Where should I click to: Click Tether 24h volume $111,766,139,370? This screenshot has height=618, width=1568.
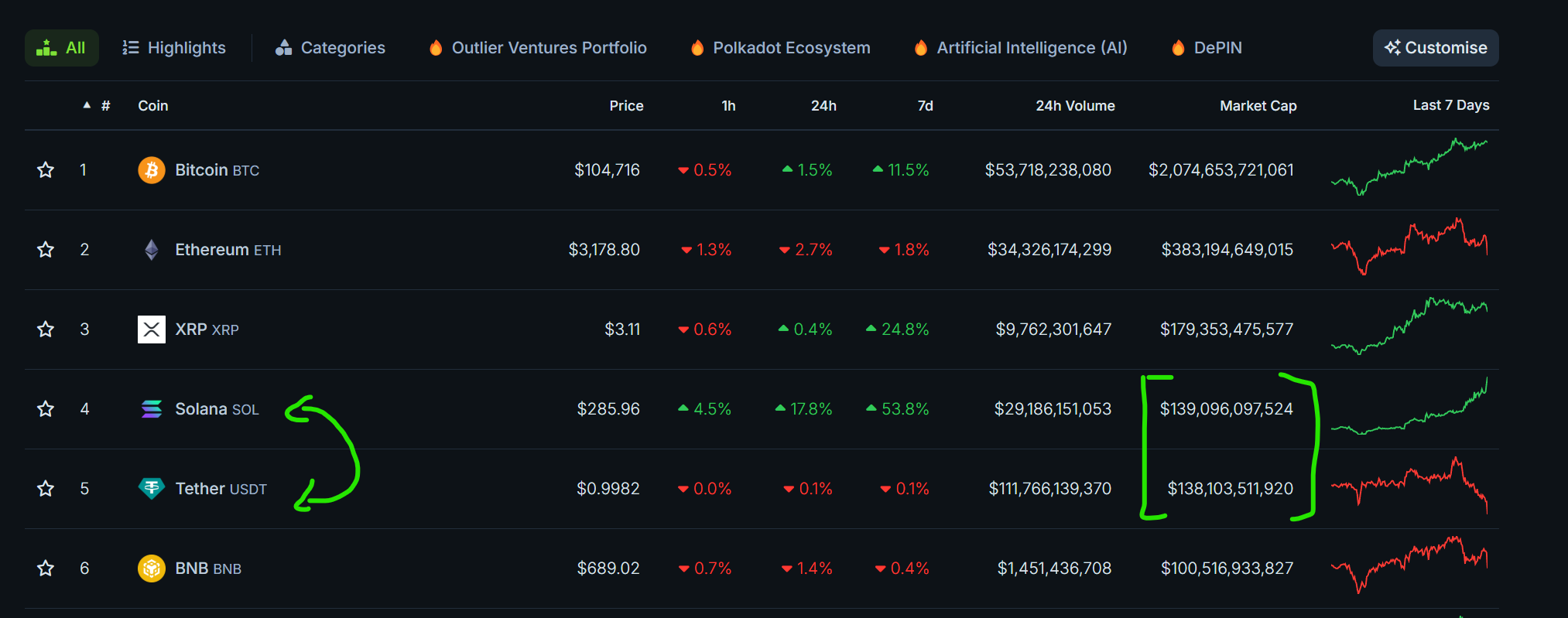point(1049,489)
